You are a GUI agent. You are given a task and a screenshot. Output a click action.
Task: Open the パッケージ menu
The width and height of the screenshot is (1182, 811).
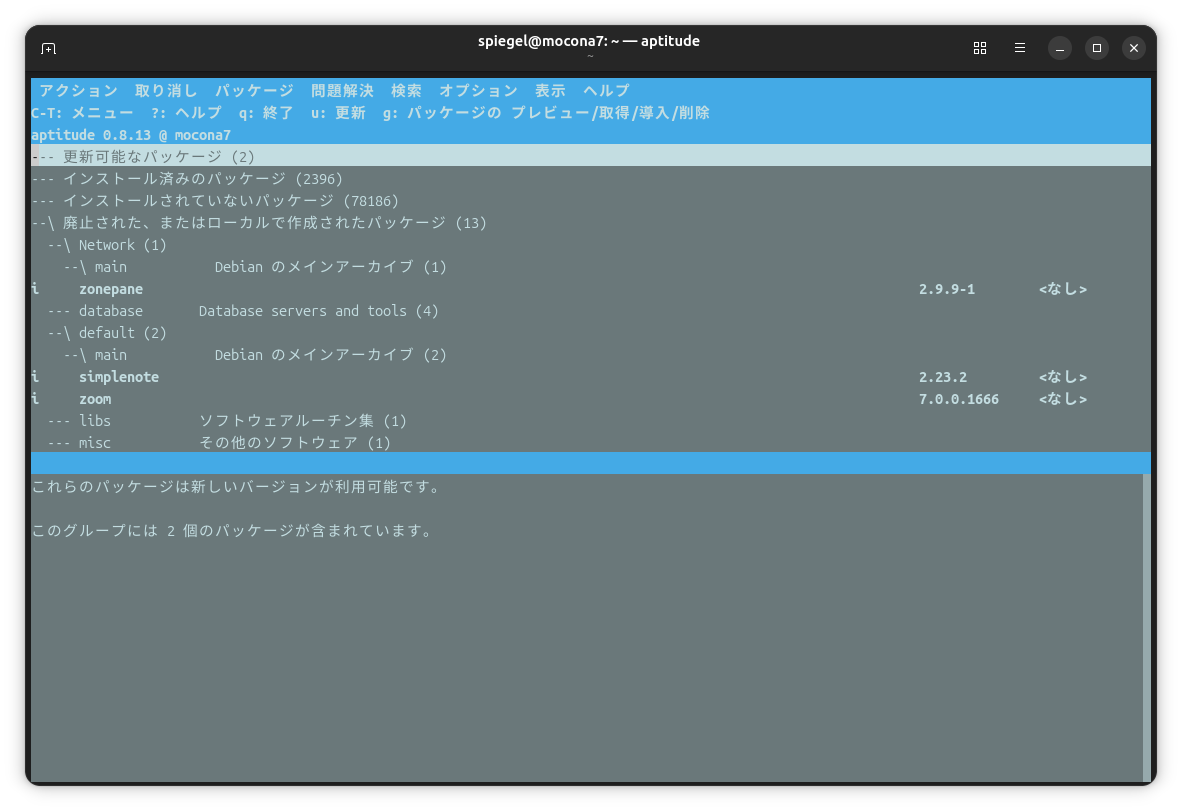tap(254, 91)
